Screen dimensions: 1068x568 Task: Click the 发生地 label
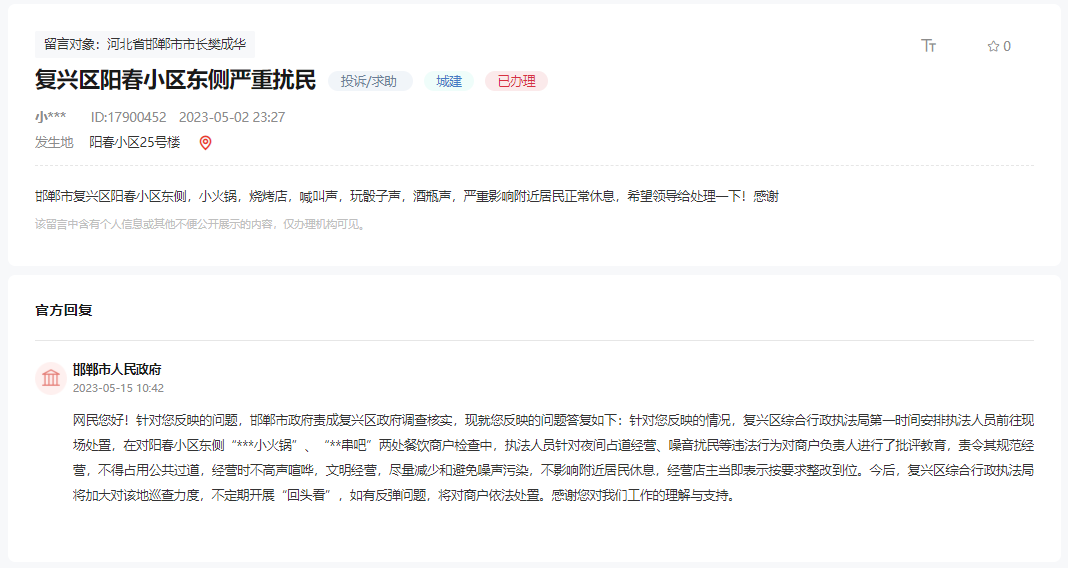tap(54, 142)
